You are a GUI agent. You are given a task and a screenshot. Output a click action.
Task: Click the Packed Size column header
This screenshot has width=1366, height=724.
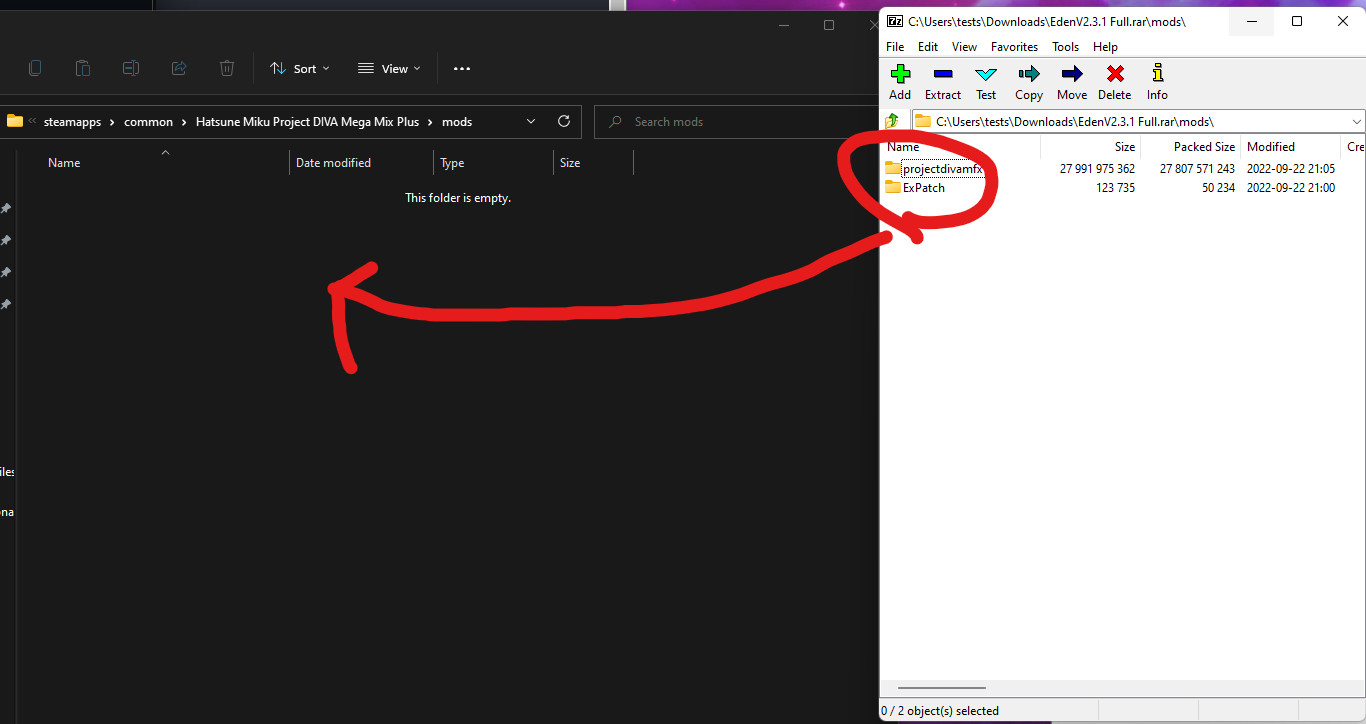pyautogui.click(x=1204, y=147)
